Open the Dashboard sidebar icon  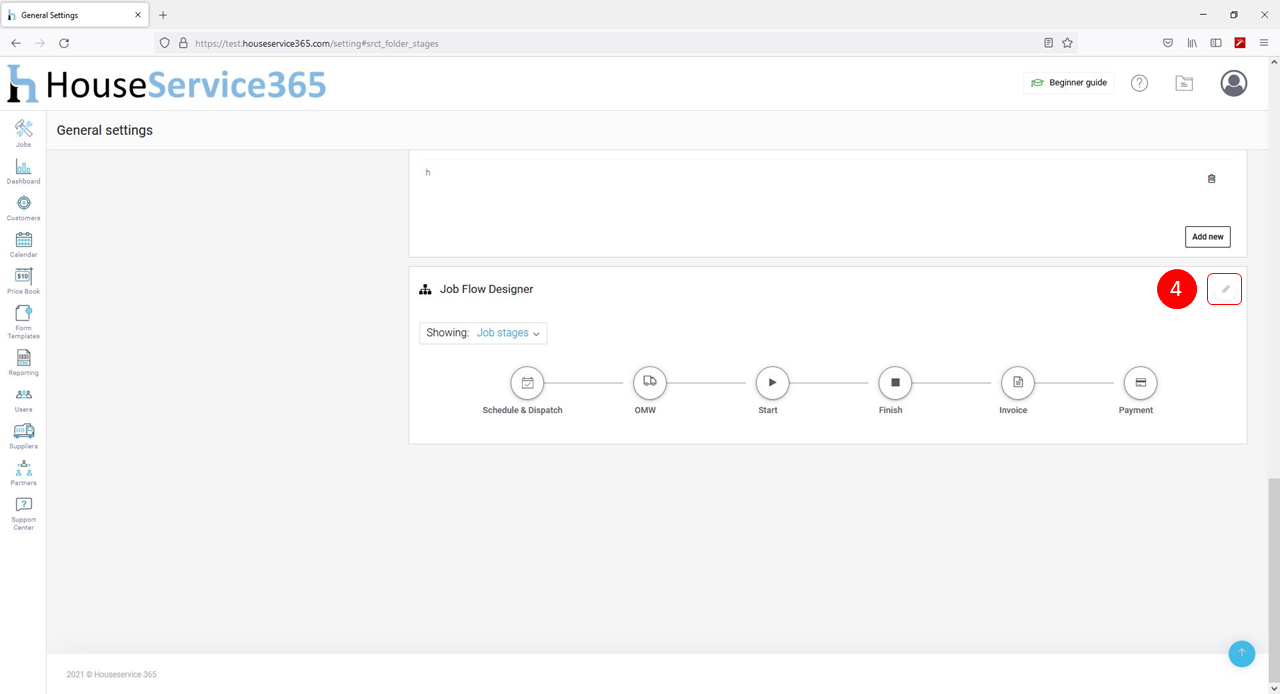click(x=23, y=169)
